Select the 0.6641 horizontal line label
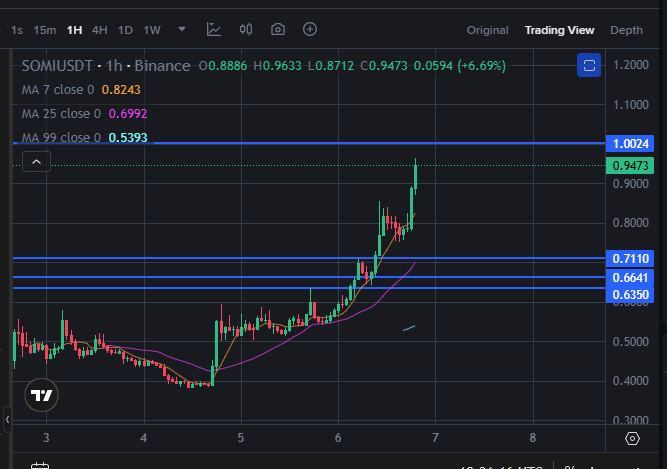This screenshot has width=667, height=469. [630, 278]
